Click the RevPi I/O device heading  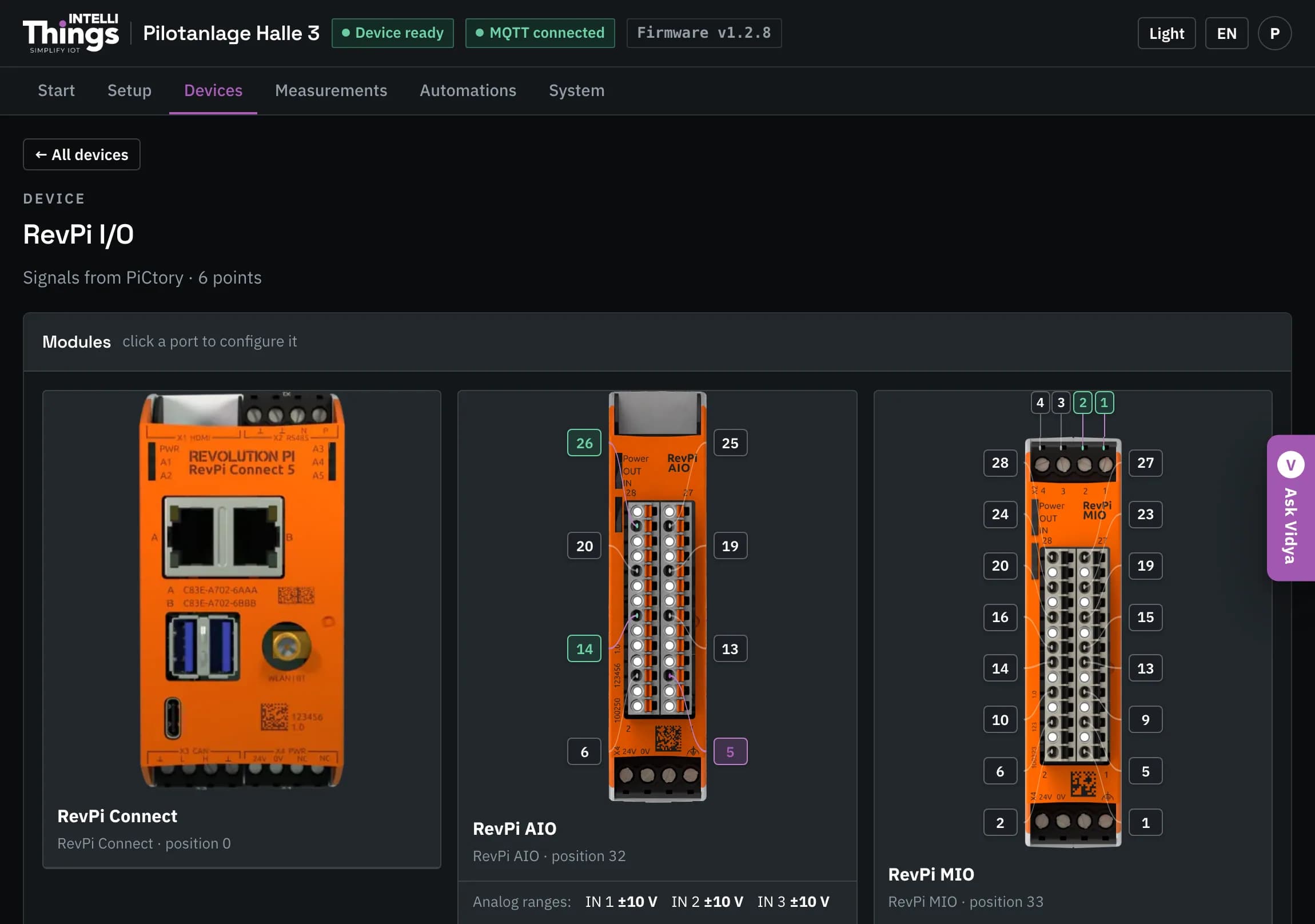coord(78,235)
